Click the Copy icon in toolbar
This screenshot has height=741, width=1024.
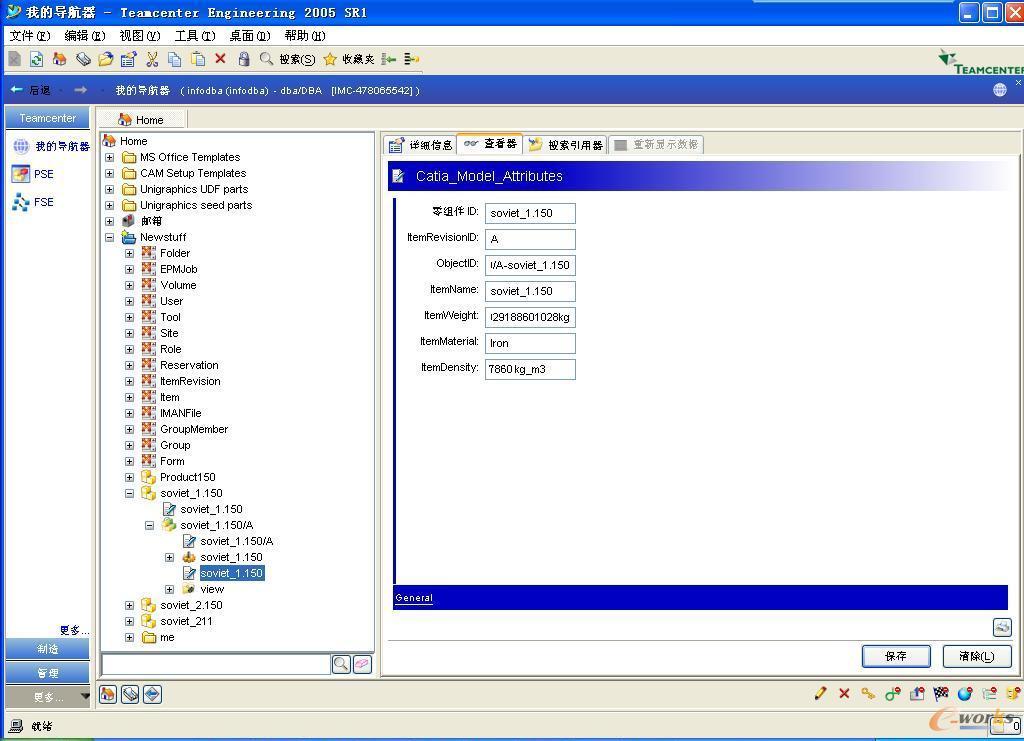(x=174, y=59)
